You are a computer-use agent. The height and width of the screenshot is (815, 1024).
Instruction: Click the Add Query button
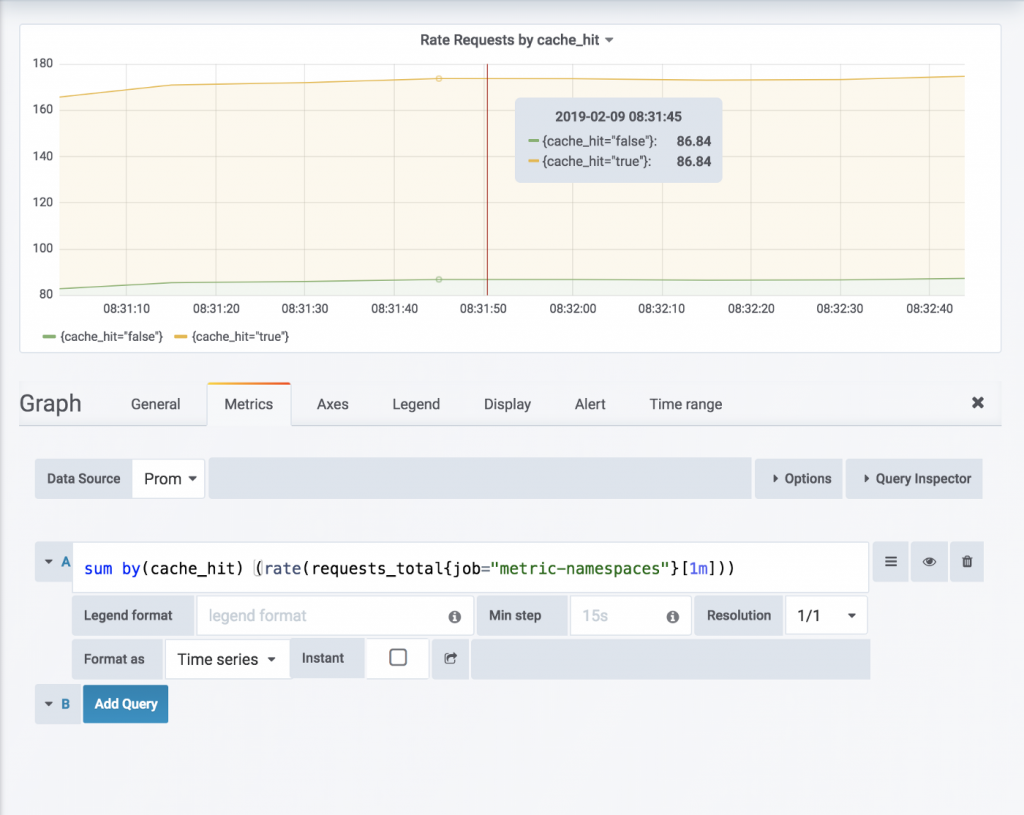click(126, 704)
